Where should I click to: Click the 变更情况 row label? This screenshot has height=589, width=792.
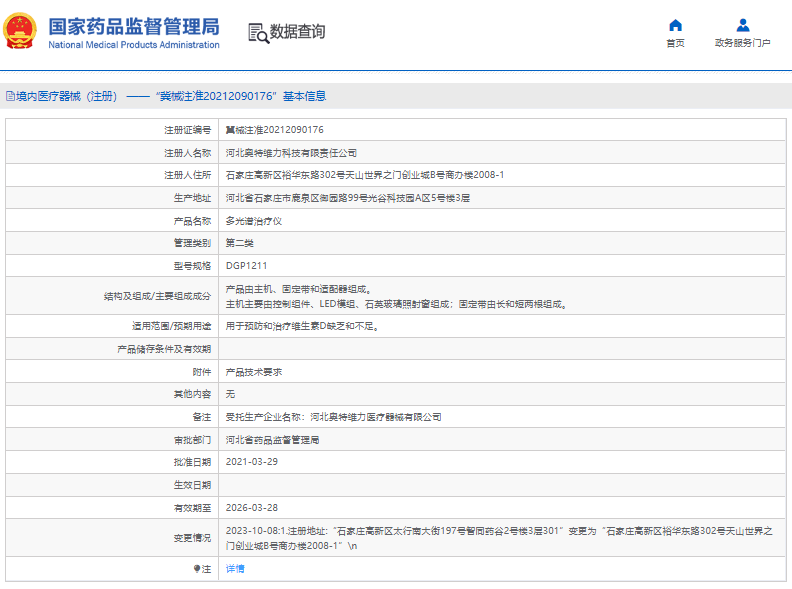pyautogui.click(x=192, y=538)
